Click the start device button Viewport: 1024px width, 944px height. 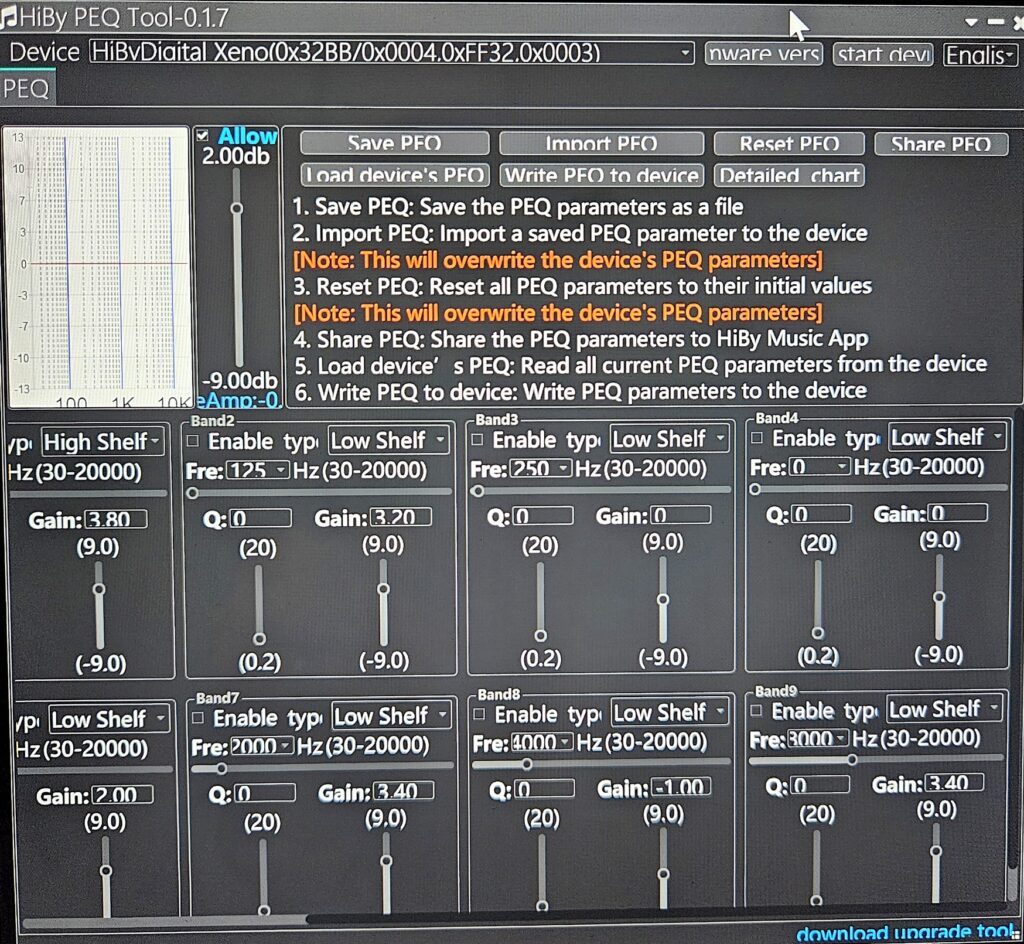click(884, 55)
